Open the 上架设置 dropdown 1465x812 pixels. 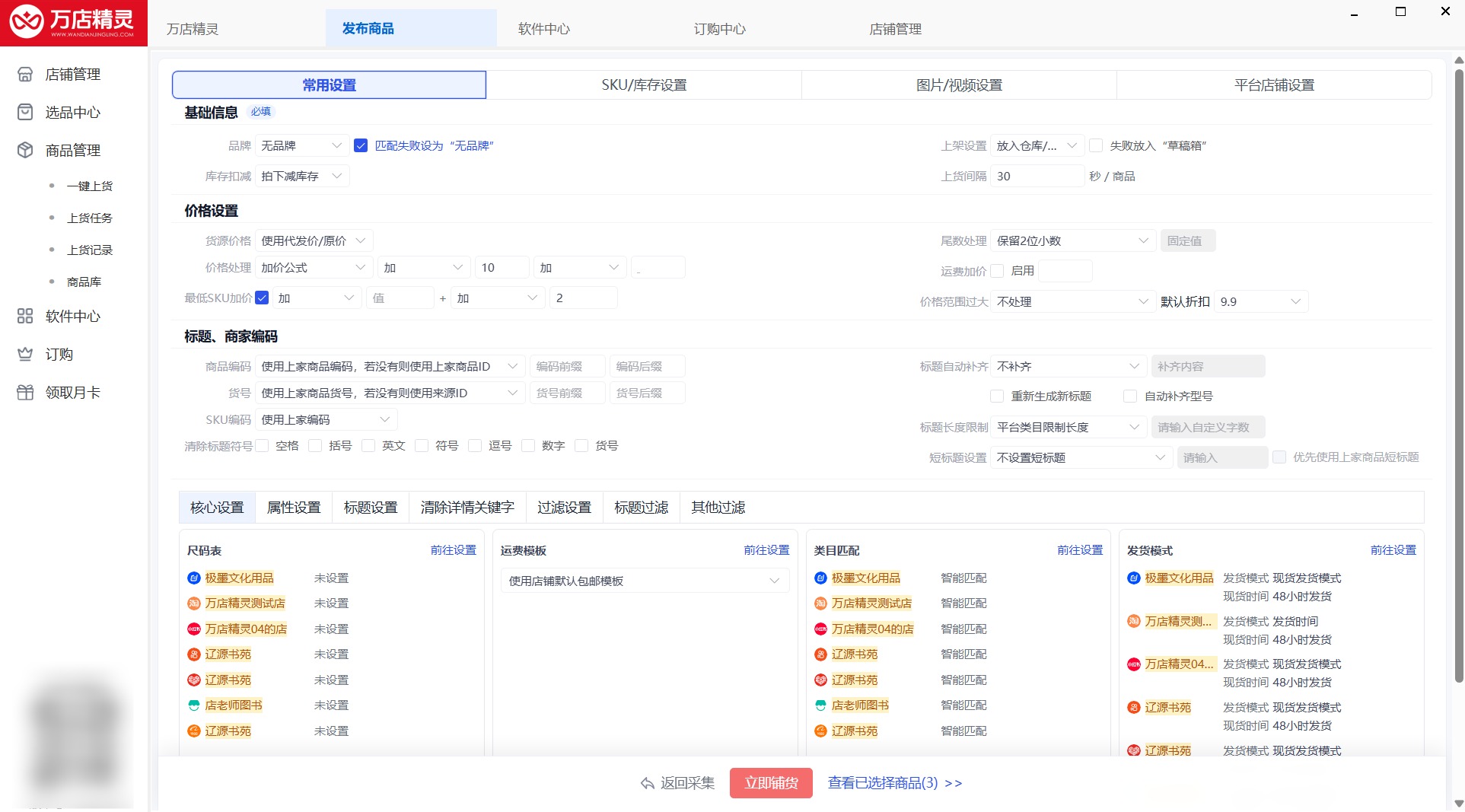pyautogui.click(x=1037, y=145)
